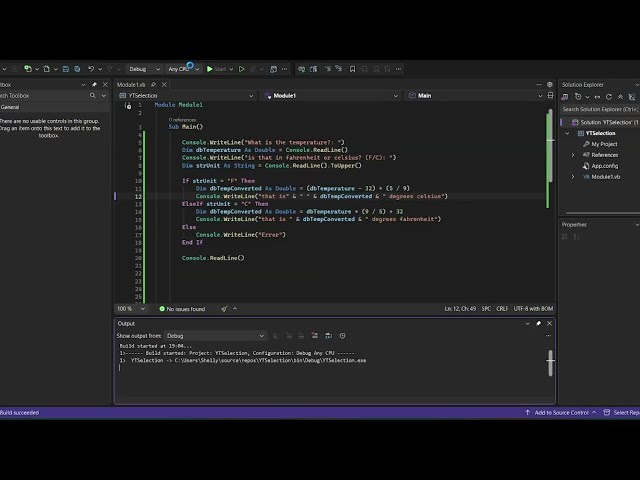
Task: Click the editor settings gear icon
Action: pyautogui.click(x=550, y=84)
